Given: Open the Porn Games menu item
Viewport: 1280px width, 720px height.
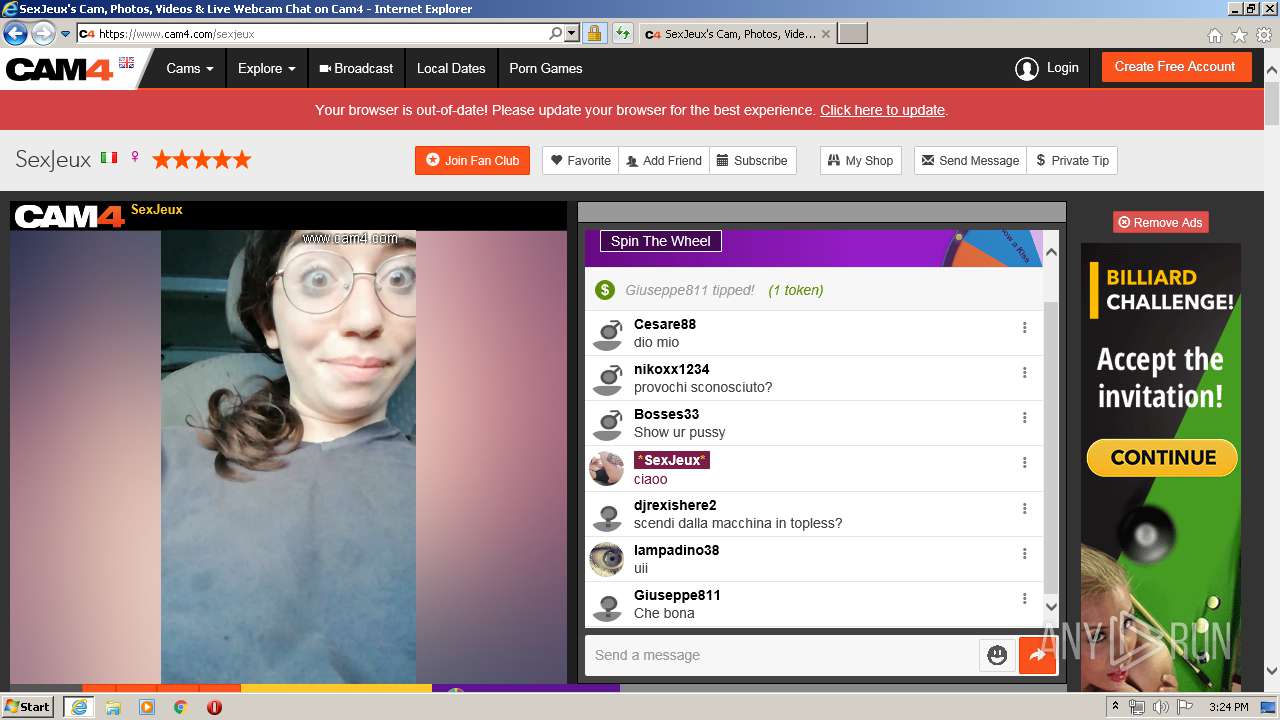Looking at the screenshot, I should pos(546,68).
